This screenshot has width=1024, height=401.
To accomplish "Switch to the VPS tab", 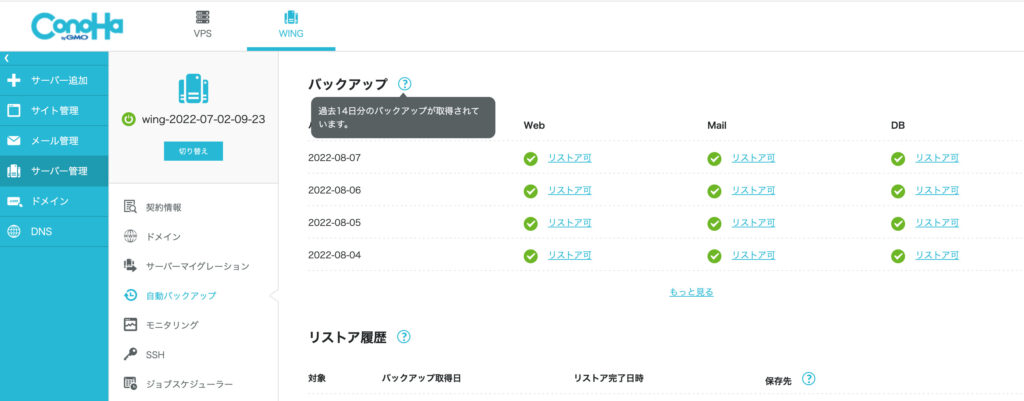I will 203,24.
